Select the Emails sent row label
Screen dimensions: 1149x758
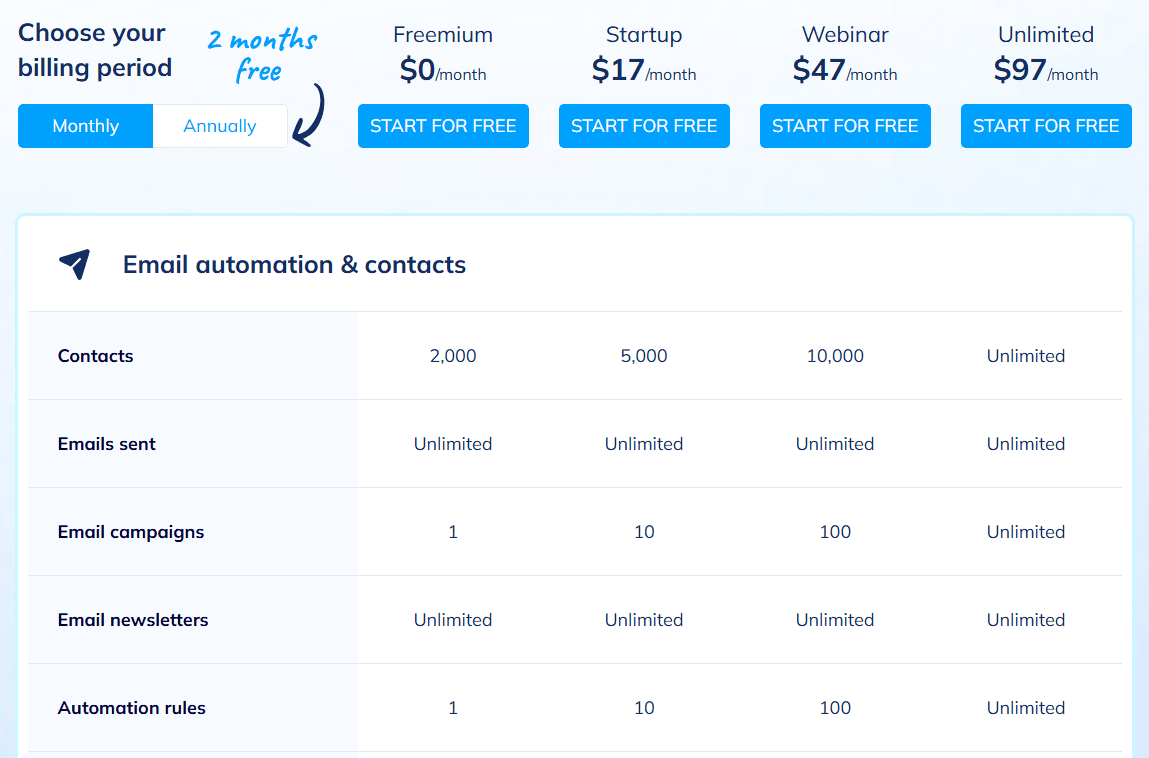pos(107,444)
